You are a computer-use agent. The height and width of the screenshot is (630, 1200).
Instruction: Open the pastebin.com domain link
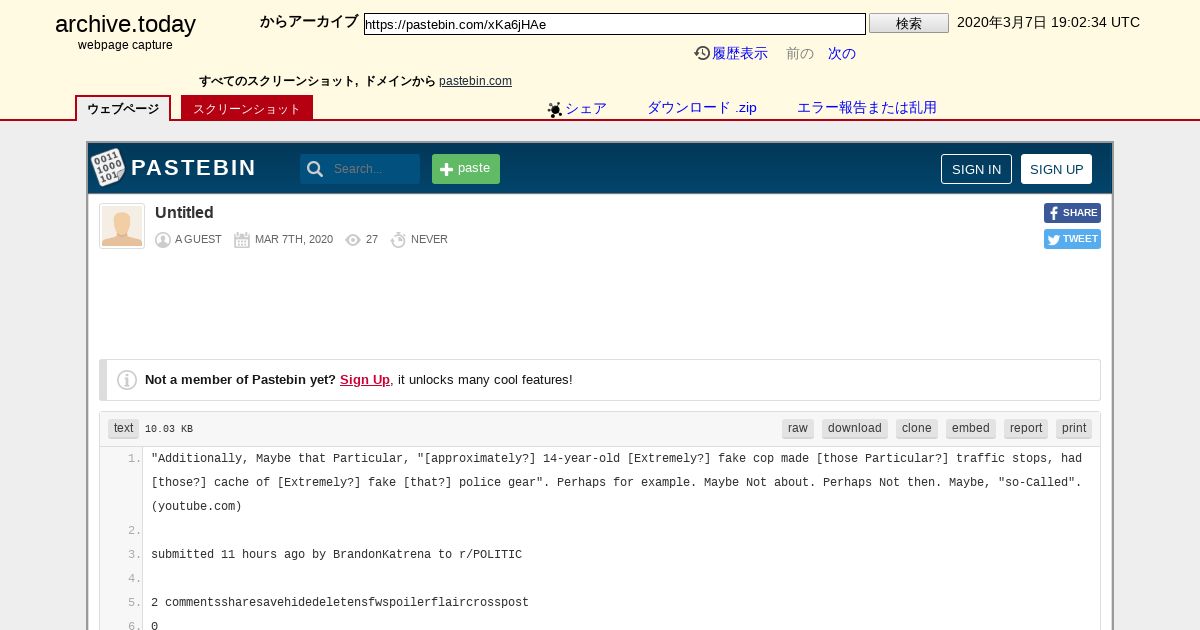click(x=475, y=81)
